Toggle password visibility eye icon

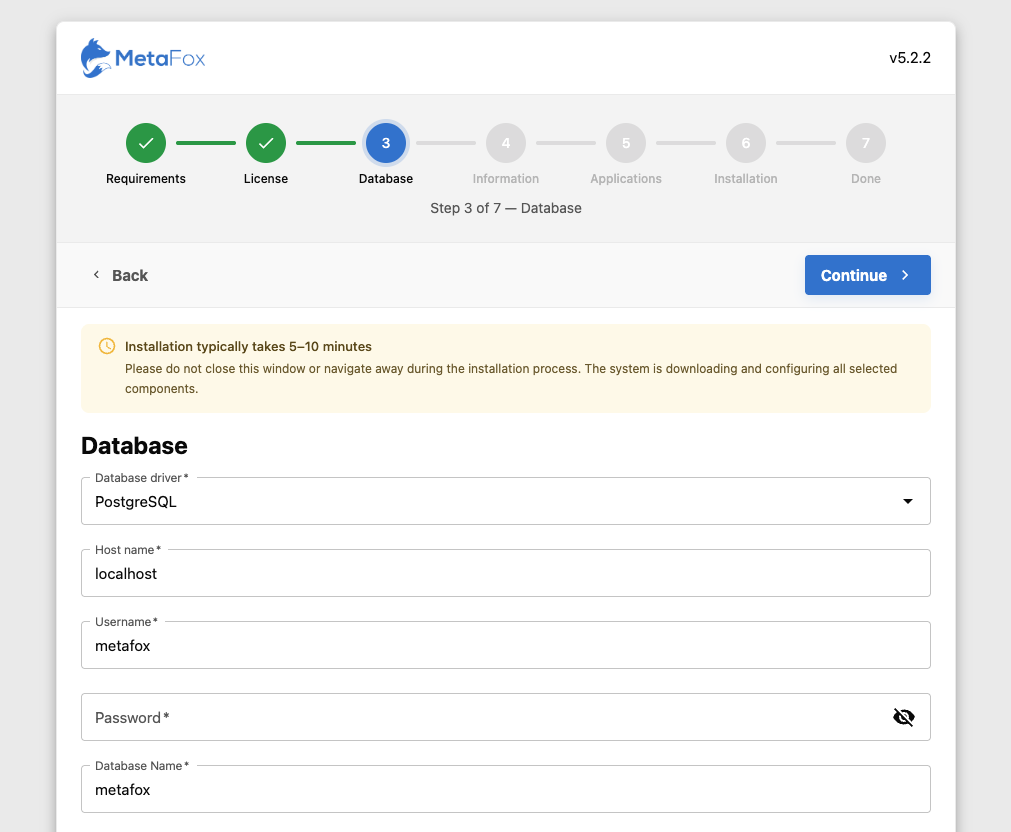pos(904,717)
